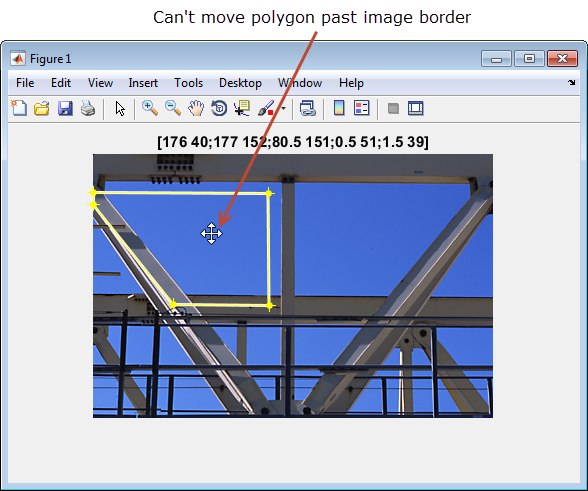Click the Figure 1 window title
Viewport: 588px width, 491px height.
coord(50,59)
